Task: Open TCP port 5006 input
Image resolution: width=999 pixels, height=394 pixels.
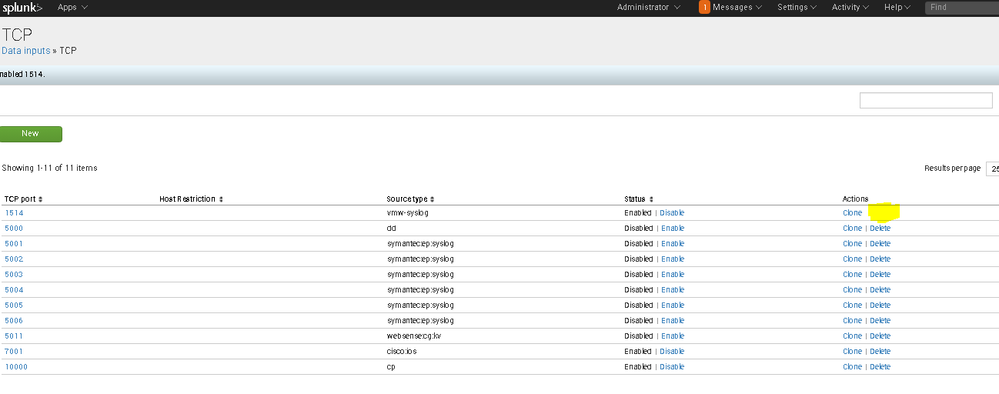Action: coord(14,320)
